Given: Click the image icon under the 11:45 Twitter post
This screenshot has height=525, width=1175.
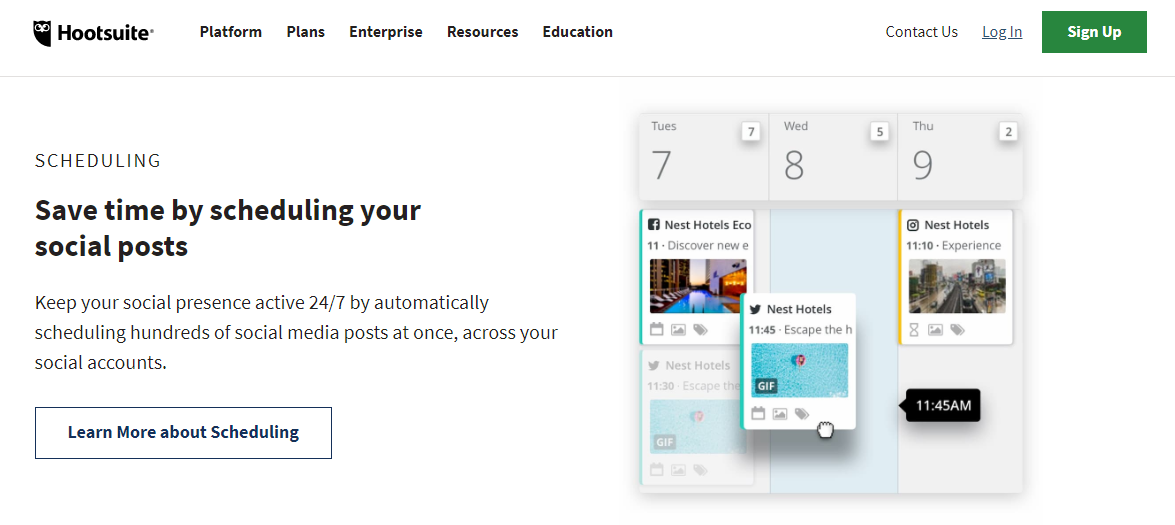Looking at the screenshot, I should [780, 413].
